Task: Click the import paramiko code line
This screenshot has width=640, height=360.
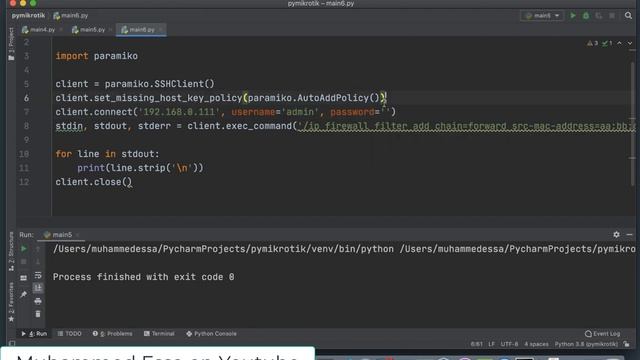Action: pyautogui.click(x=96, y=56)
